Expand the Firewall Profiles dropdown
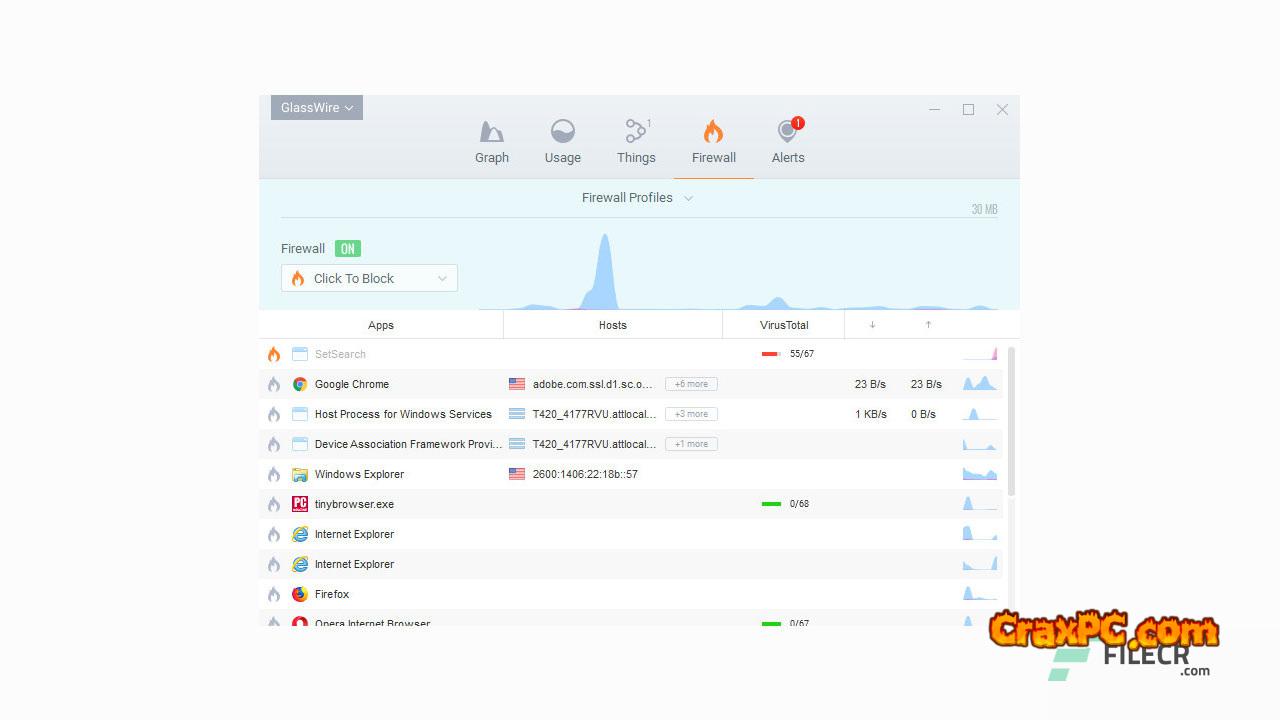 click(637, 198)
